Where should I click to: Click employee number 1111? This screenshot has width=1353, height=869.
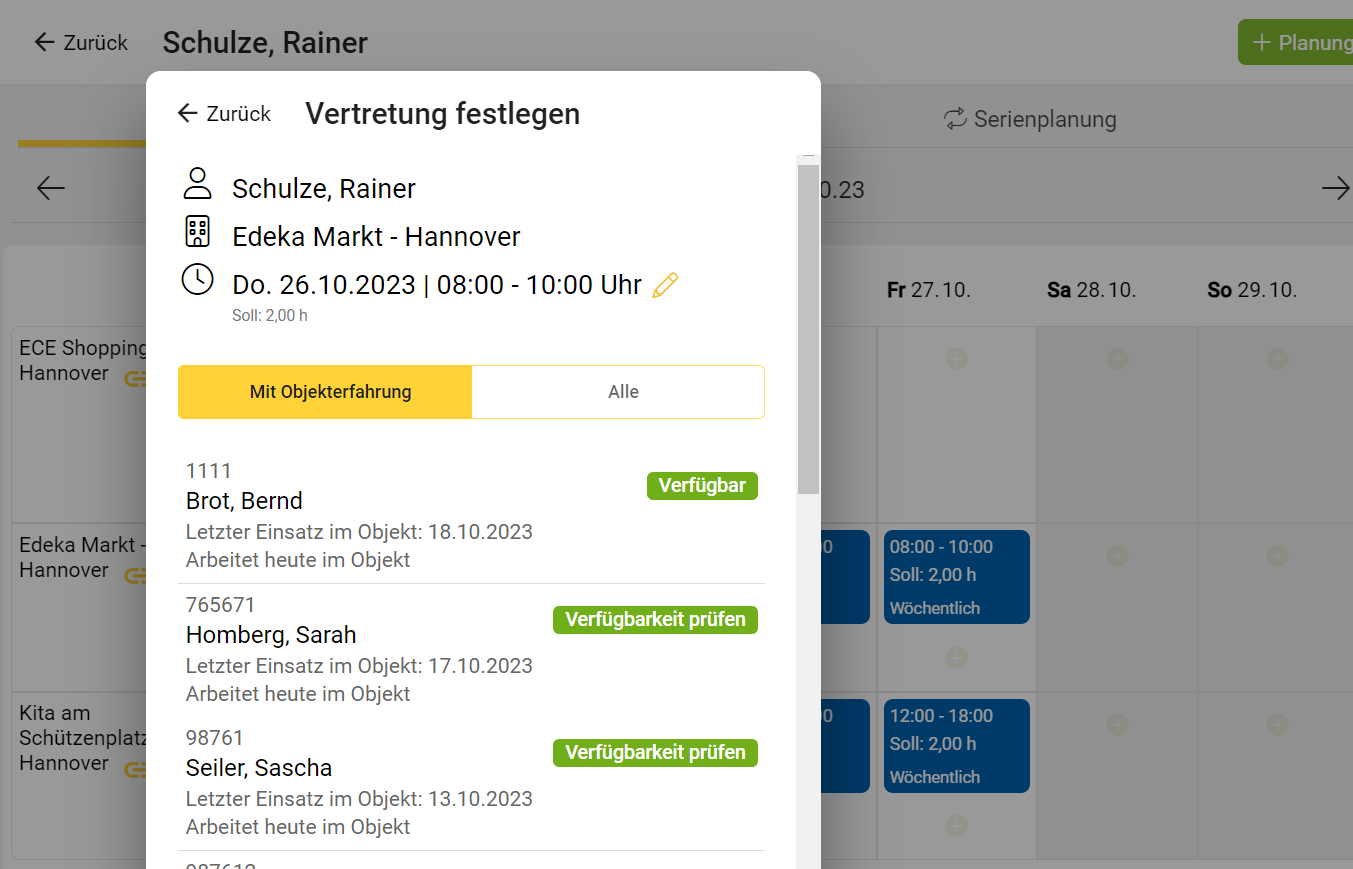208,471
